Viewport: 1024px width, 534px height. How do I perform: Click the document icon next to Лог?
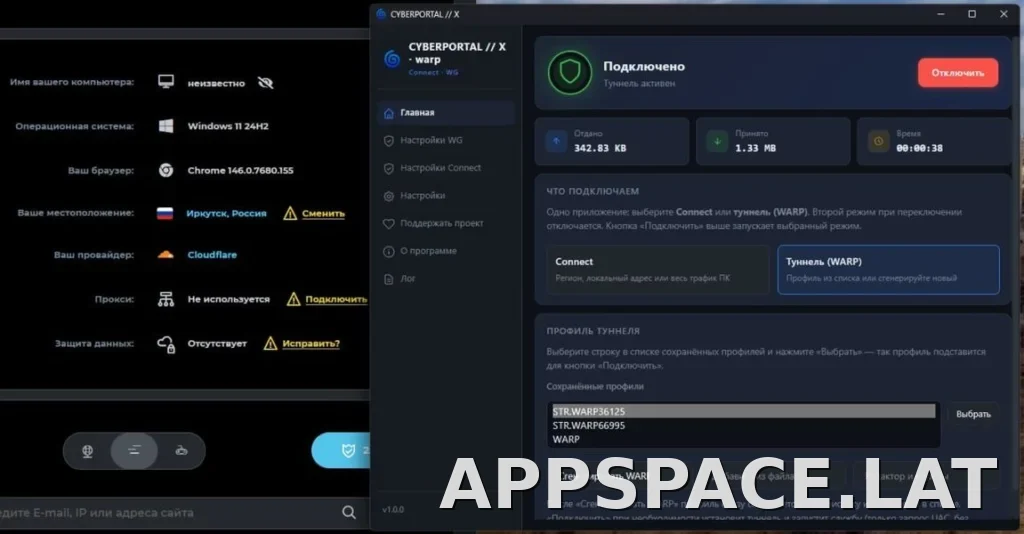(389, 279)
